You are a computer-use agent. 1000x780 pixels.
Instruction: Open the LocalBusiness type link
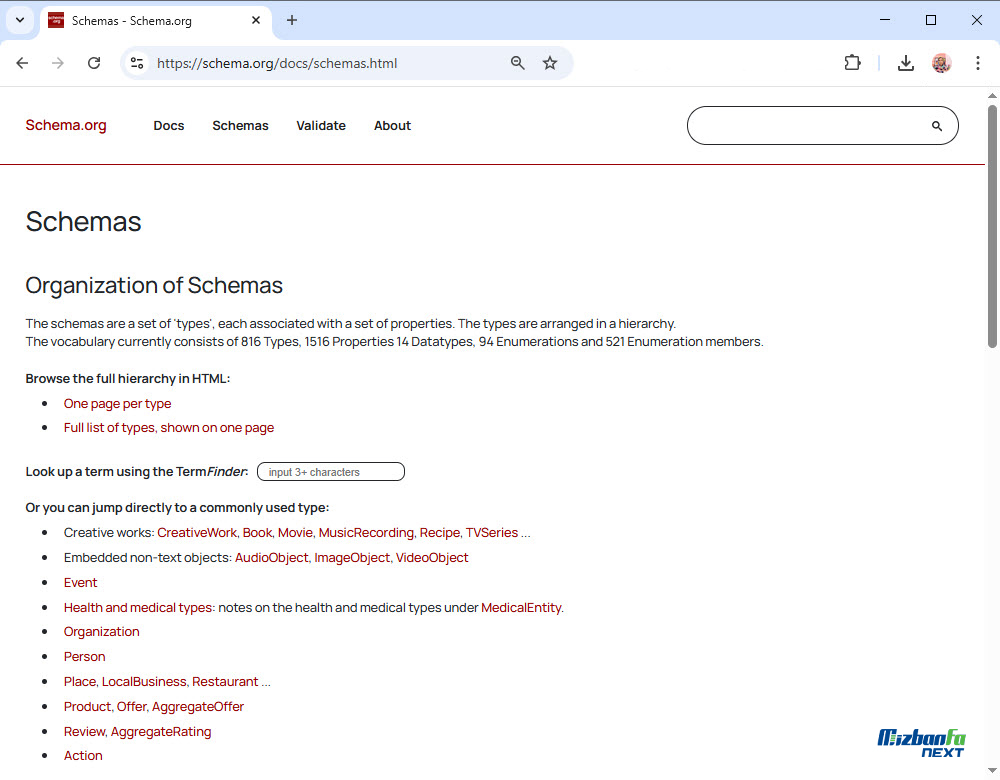(x=144, y=681)
